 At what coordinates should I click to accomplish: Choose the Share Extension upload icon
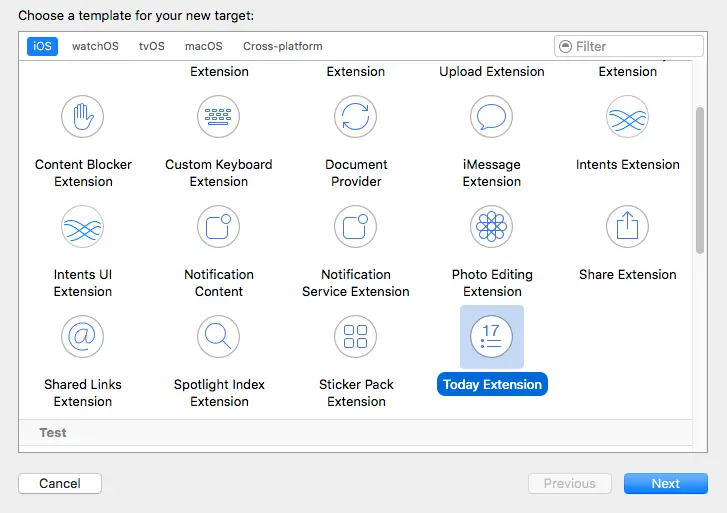[627, 226]
